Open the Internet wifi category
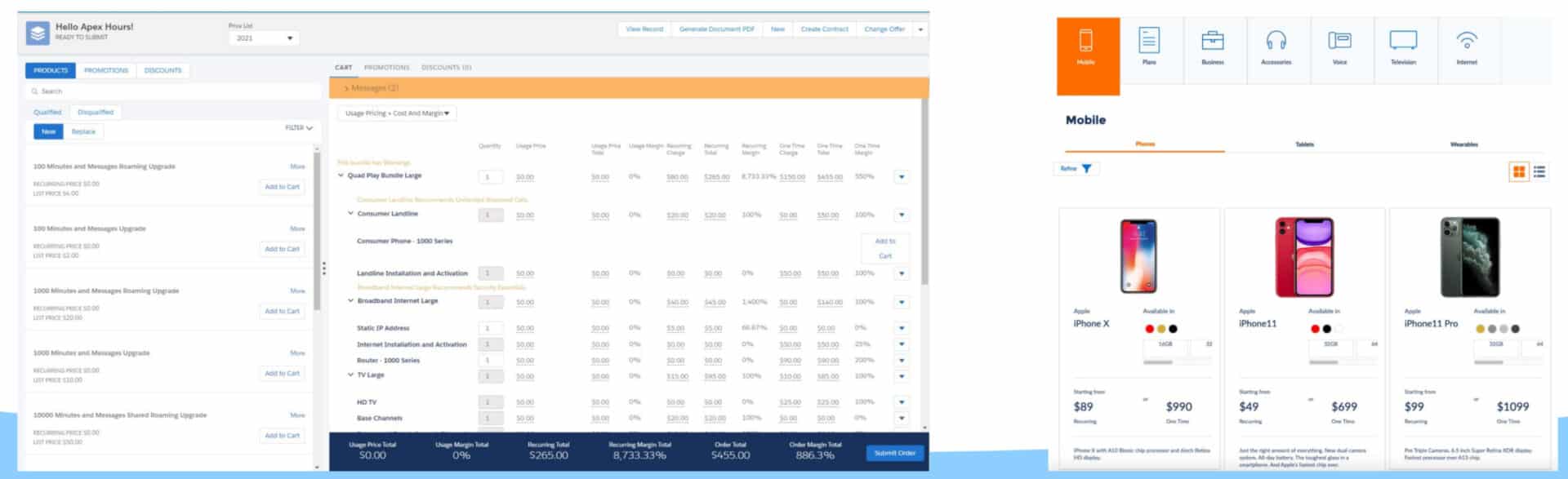This screenshot has width=1568, height=479. pos(1467,40)
